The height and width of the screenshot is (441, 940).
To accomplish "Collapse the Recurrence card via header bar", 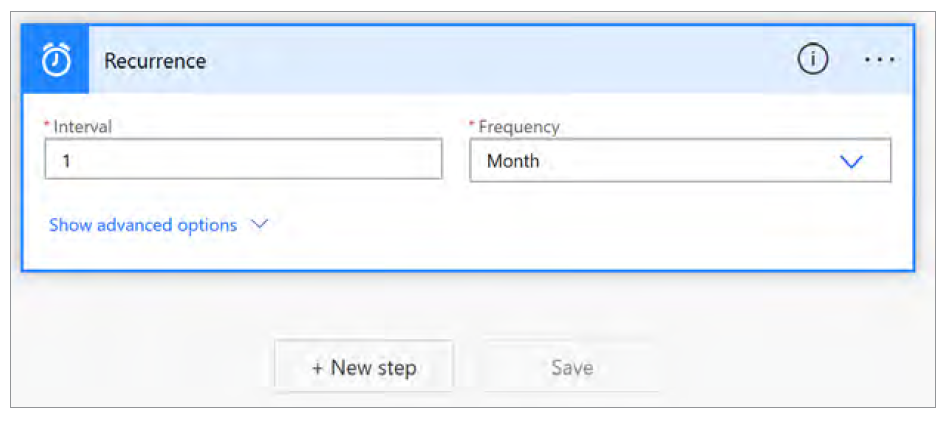I will (x=500, y=60).
